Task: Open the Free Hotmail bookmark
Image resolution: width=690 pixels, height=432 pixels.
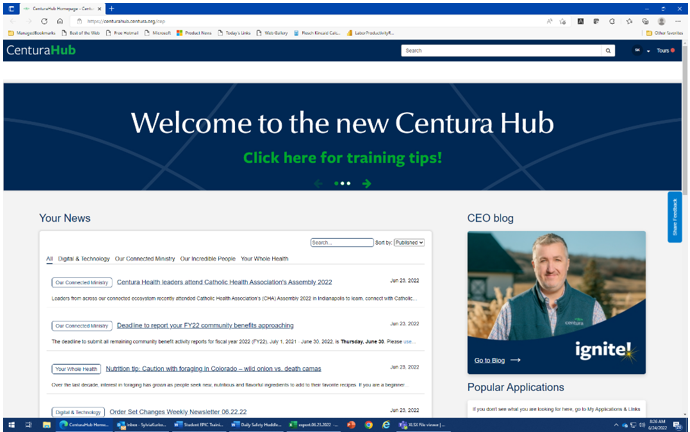Action: tap(122, 33)
